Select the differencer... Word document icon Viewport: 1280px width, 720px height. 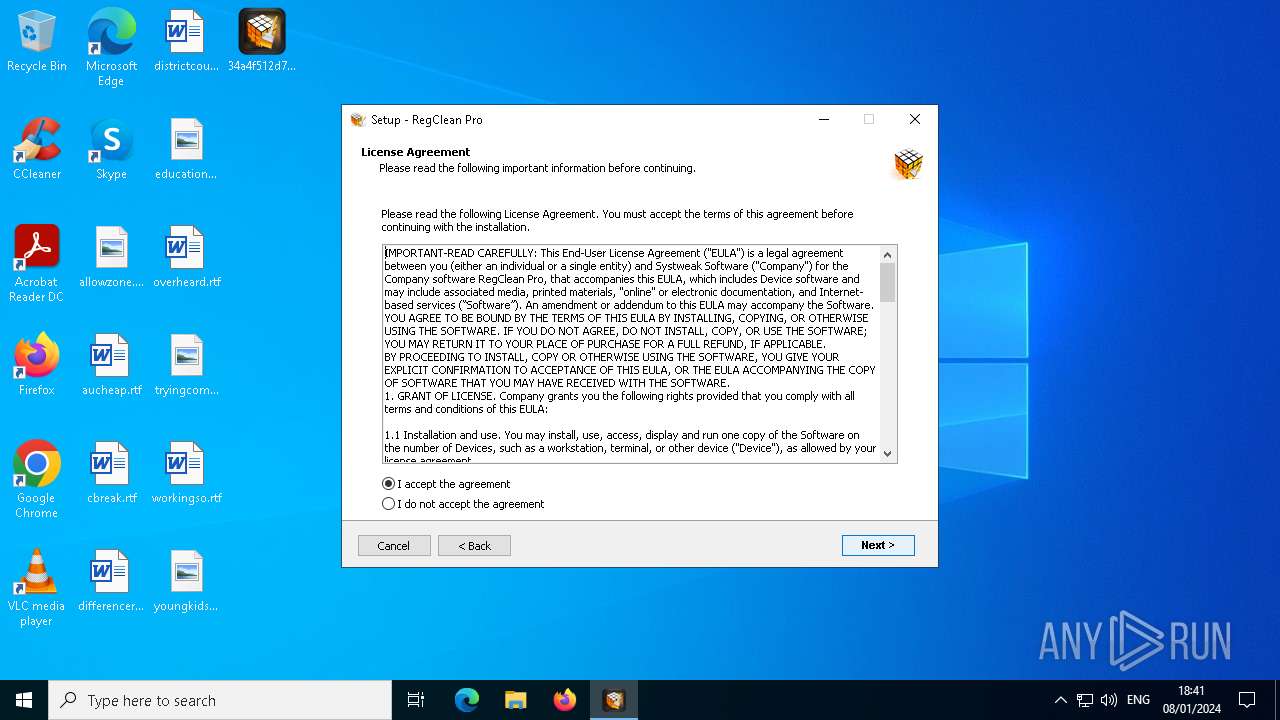(111, 581)
